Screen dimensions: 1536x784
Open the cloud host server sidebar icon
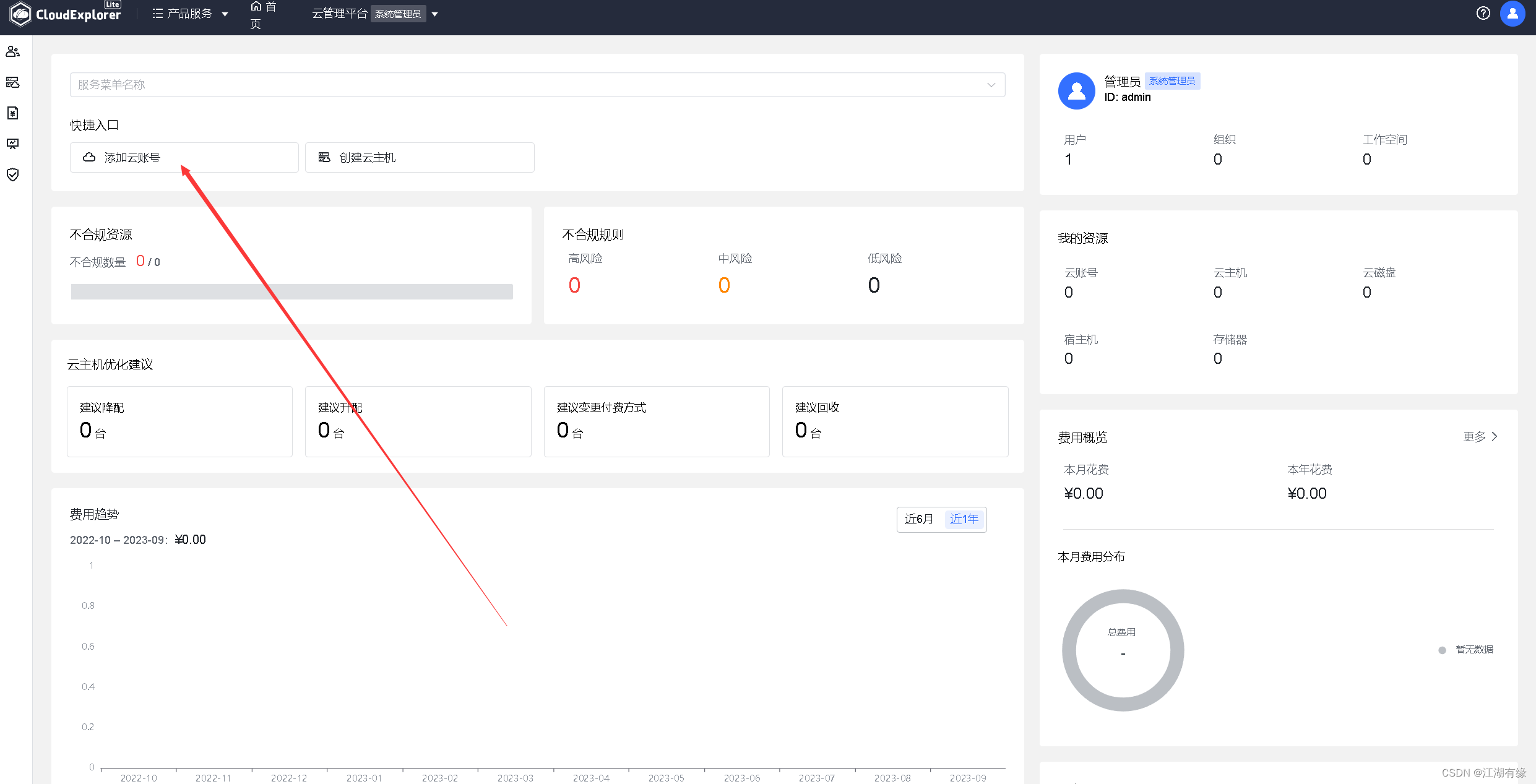(x=12, y=82)
